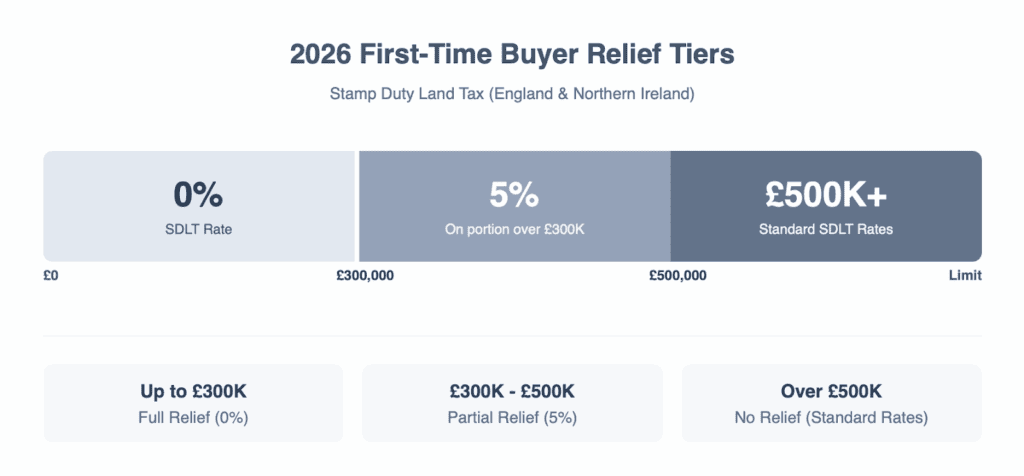Click the "Limit" scale label

[965, 276]
